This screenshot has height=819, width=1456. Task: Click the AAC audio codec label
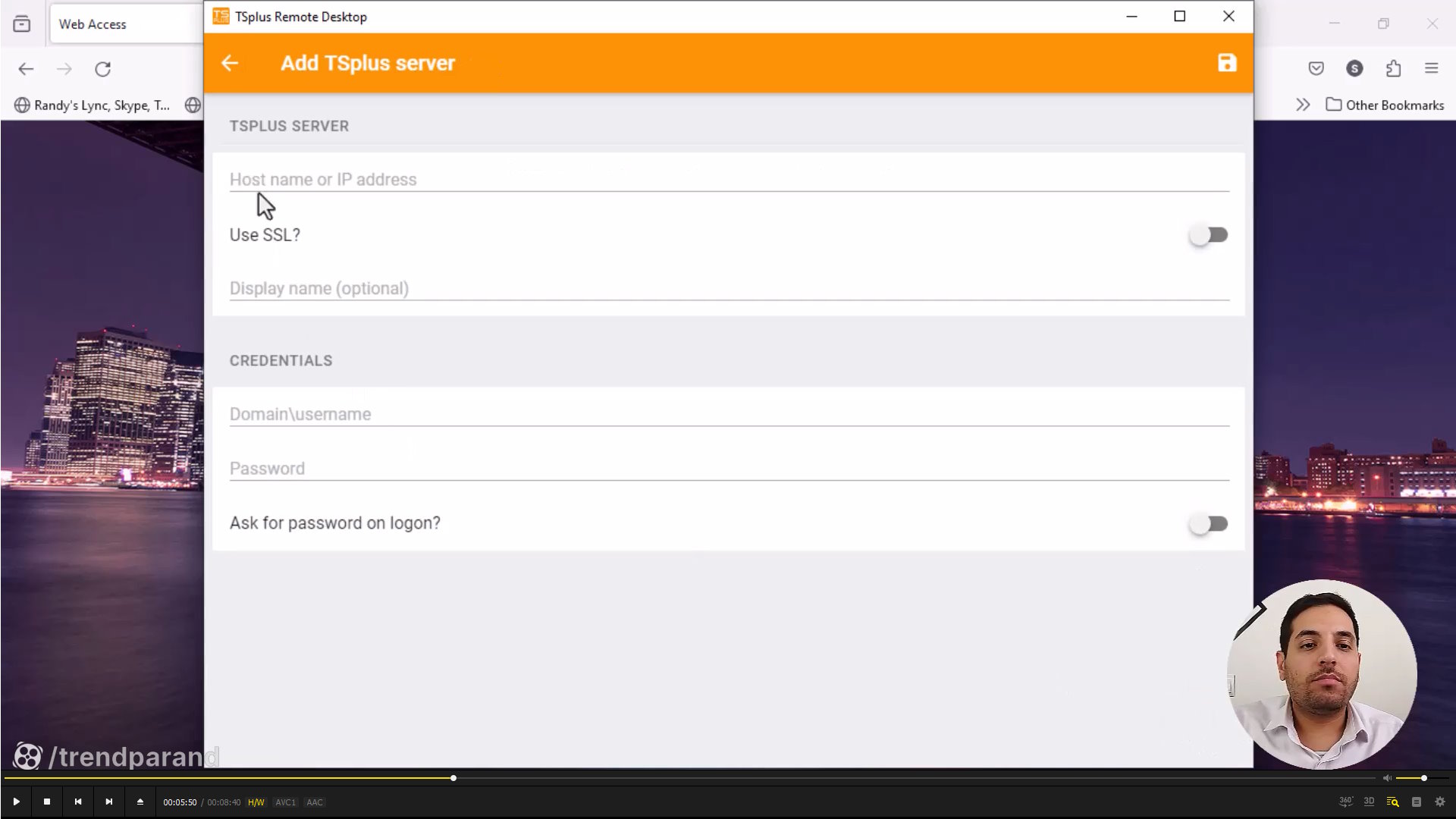[x=315, y=802]
